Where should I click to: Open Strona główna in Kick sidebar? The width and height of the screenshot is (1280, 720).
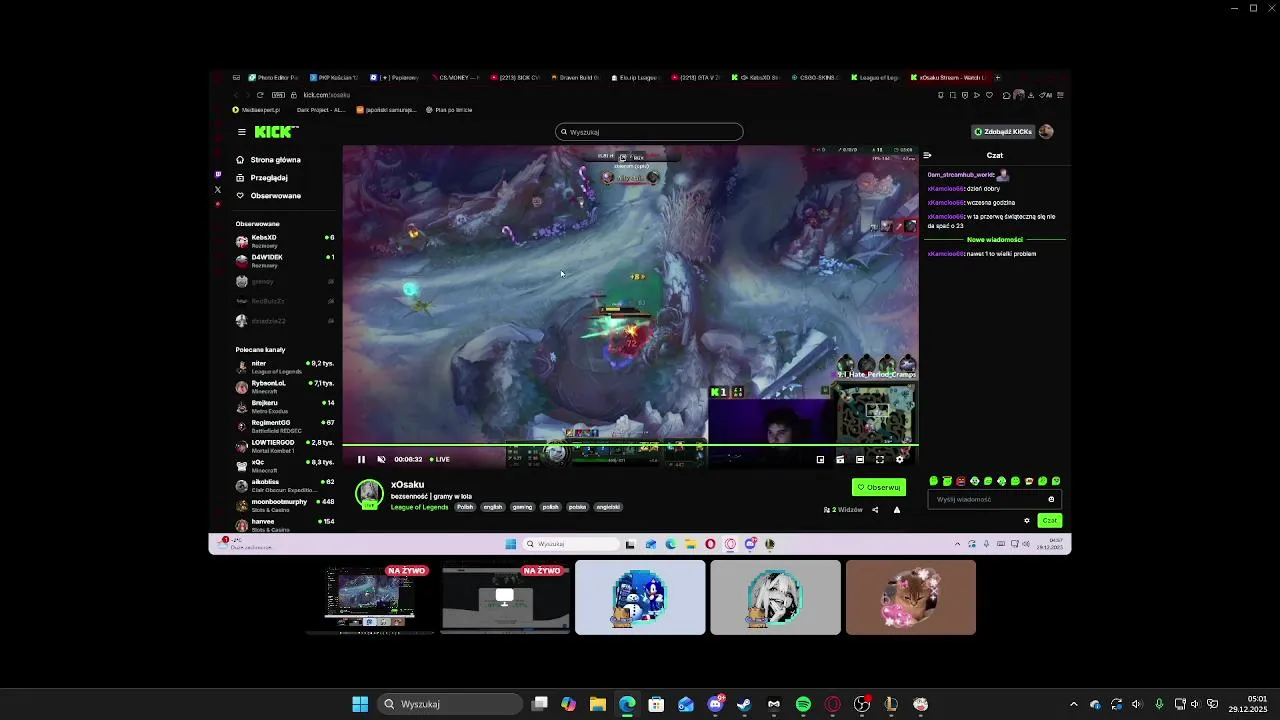(x=269, y=160)
